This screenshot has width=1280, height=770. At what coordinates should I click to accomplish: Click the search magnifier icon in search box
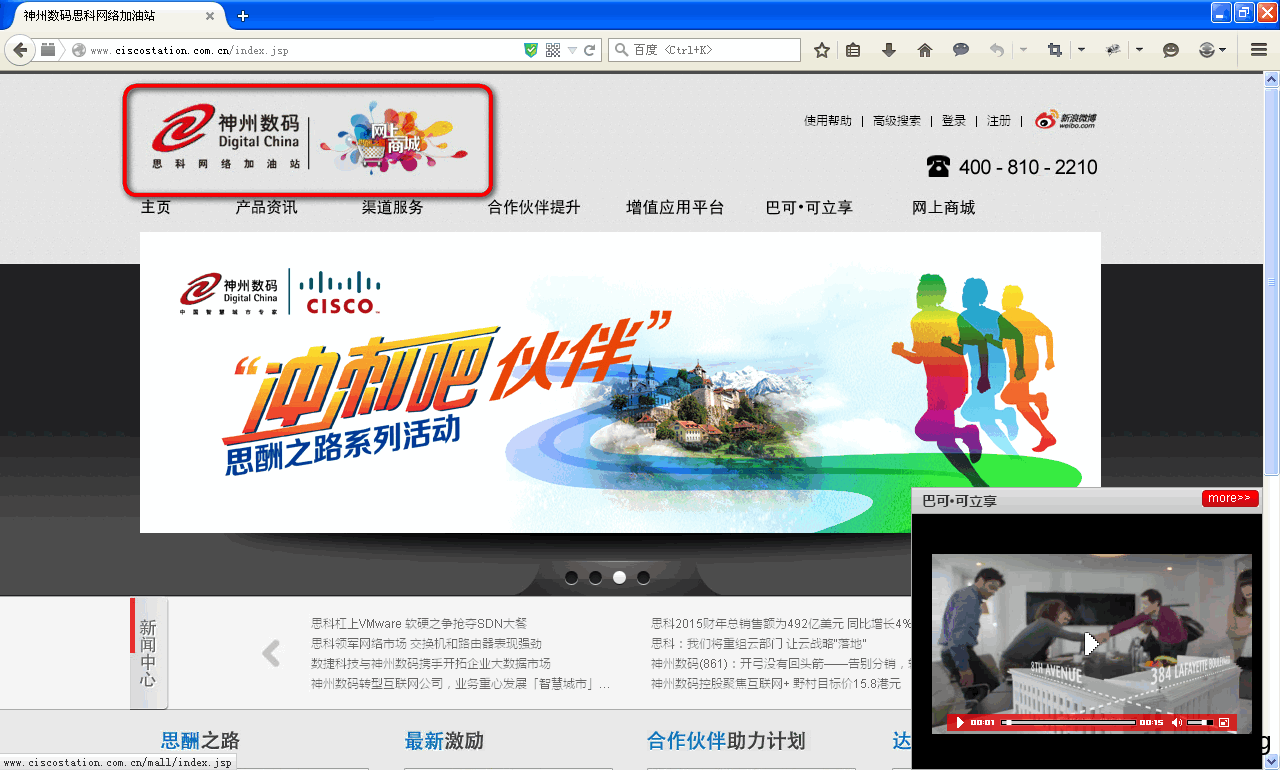[x=620, y=50]
